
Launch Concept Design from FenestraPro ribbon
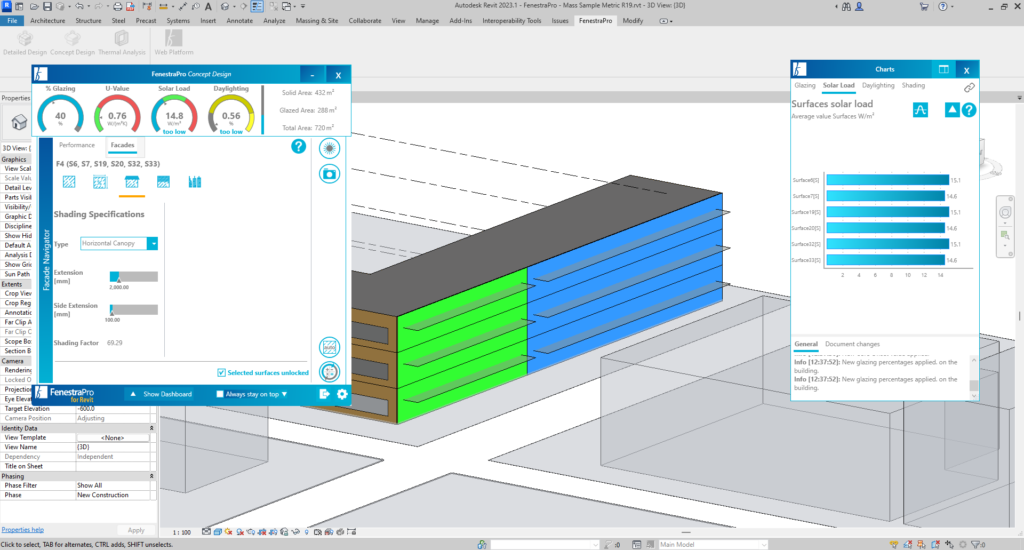coord(72,43)
